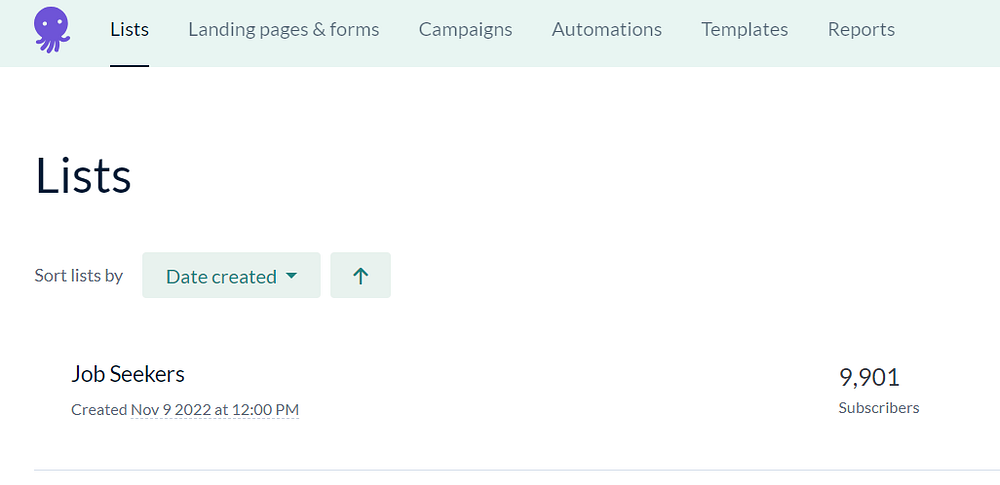Open the Job Seekers list

click(128, 374)
